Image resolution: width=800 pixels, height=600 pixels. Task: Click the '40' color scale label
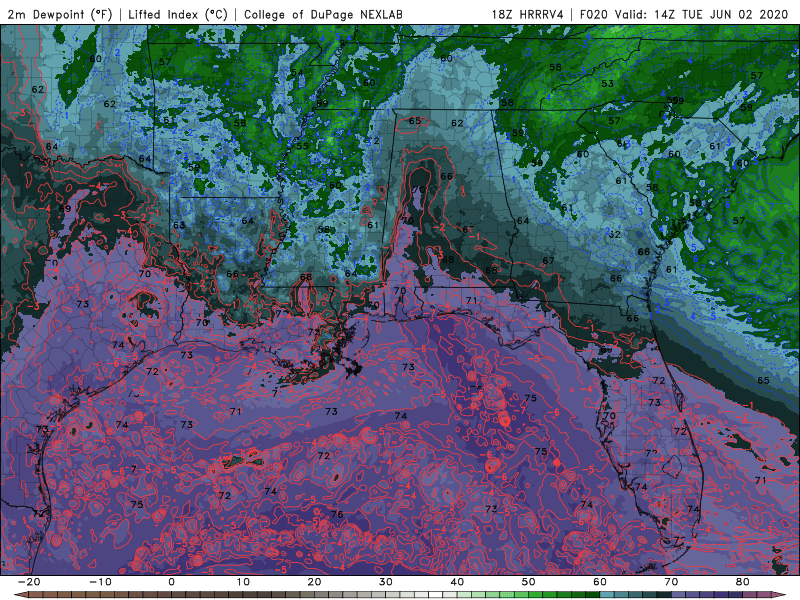pos(457,582)
